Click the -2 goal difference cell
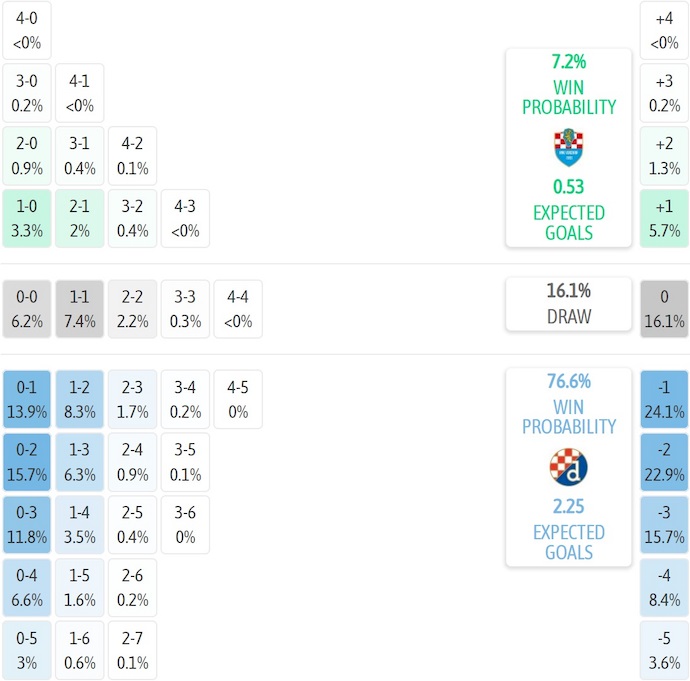Viewport: 690px width, 681px height. point(664,462)
